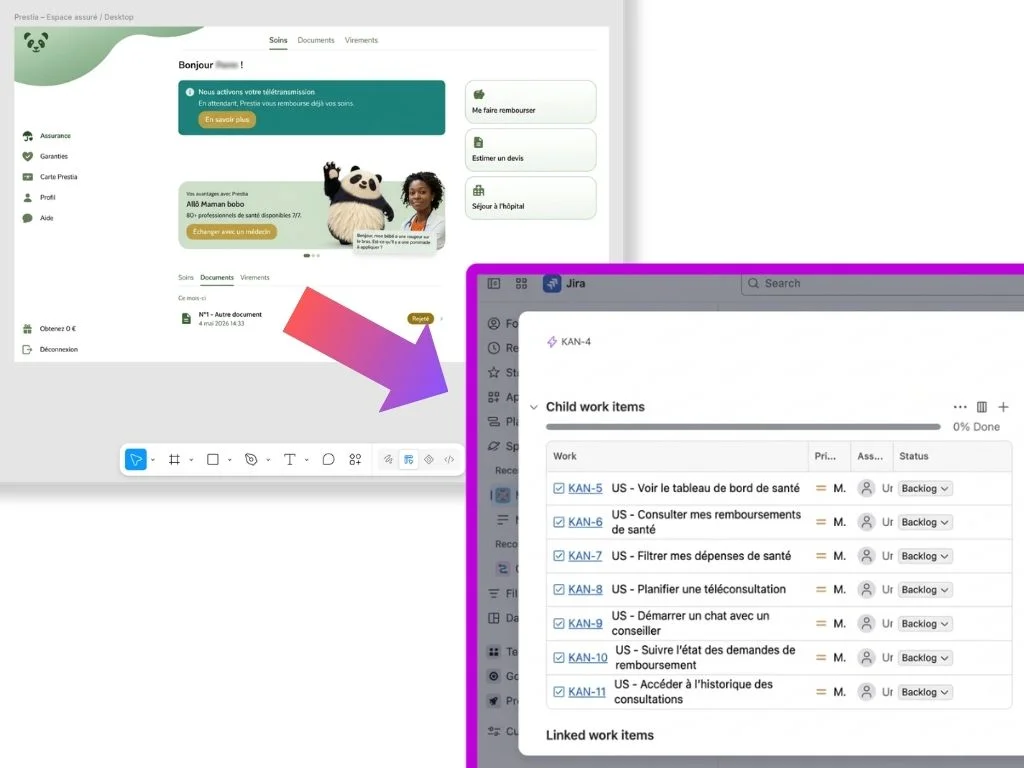The width and height of the screenshot is (1024, 768).
Task: Select the Soins tab at top of Prestia page
Action: tap(278, 40)
